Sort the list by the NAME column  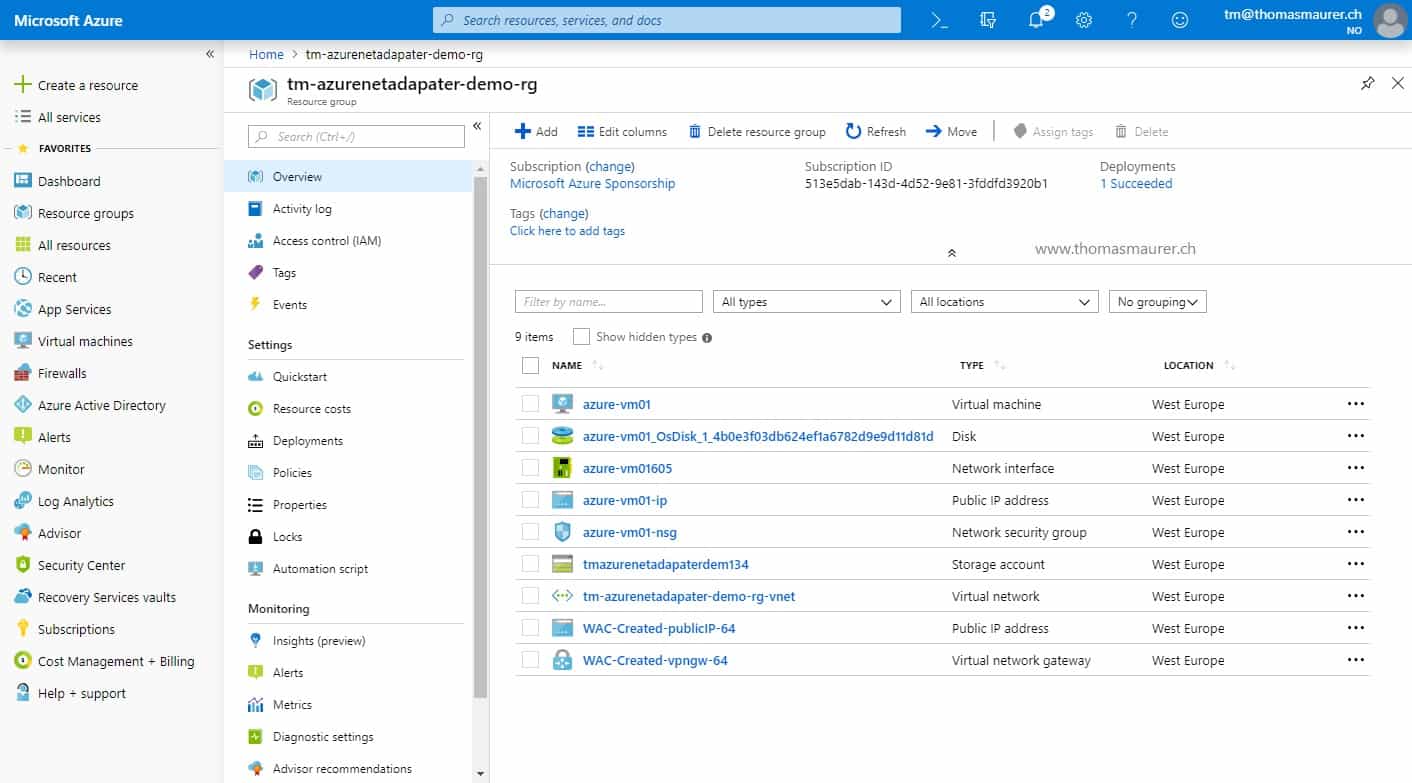(x=567, y=366)
